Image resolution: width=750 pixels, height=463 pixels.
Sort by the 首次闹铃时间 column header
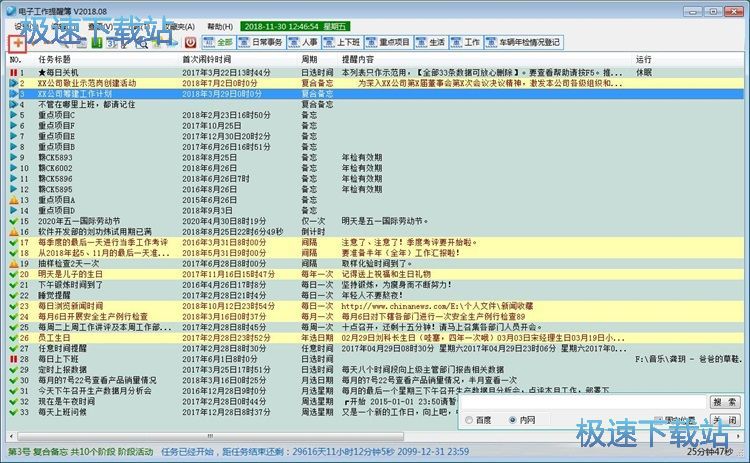point(207,59)
